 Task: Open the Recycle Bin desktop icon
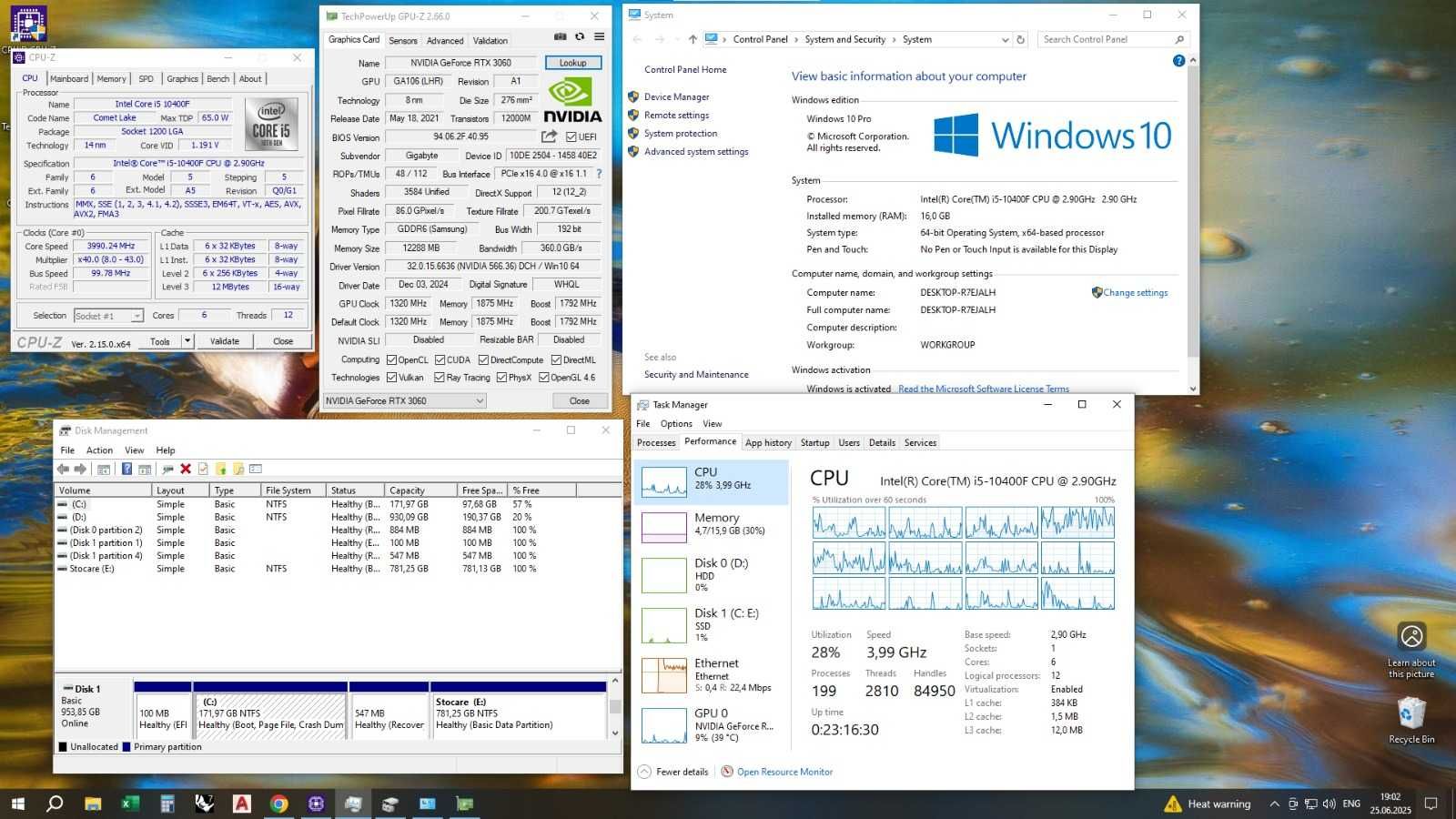tap(1411, 720)
